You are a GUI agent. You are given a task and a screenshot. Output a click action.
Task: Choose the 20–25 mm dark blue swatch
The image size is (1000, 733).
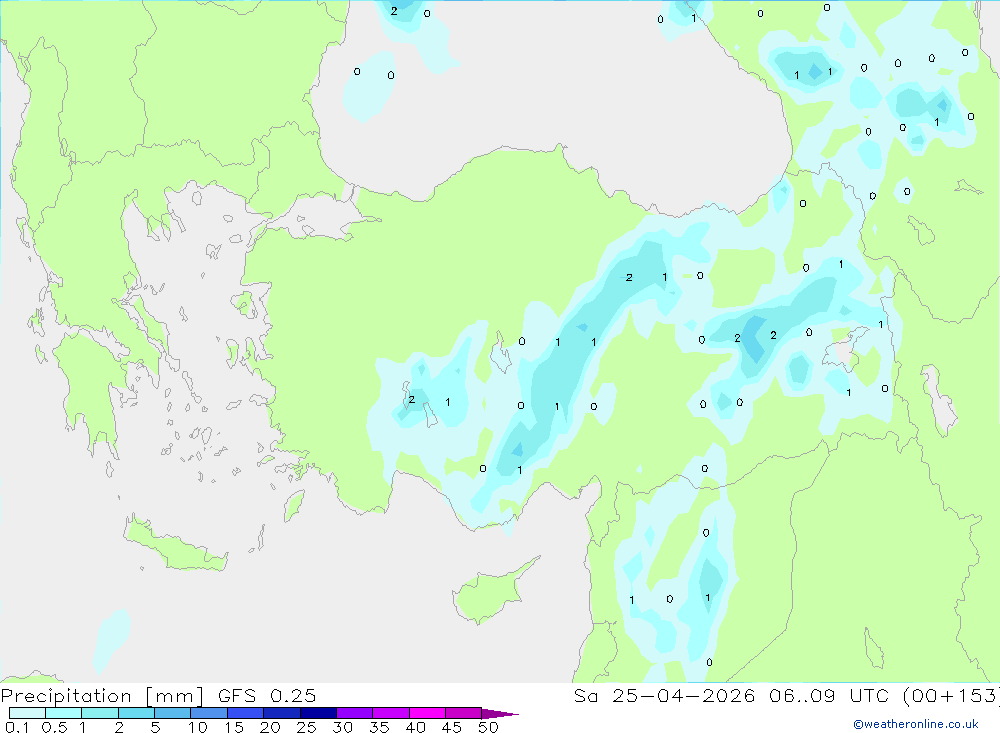(282, 713)
